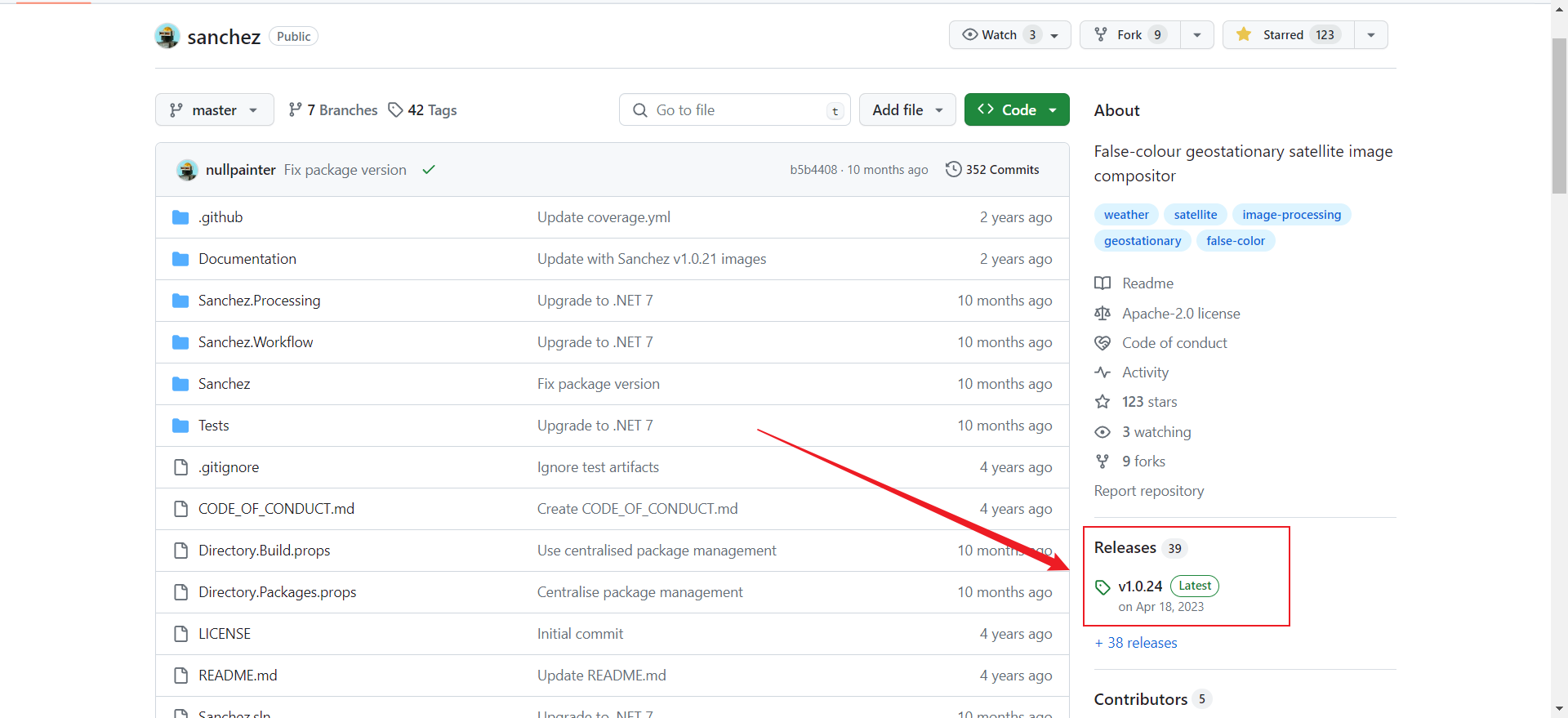
Task: Click the LICENSE file icon
Action: (180, 634)
